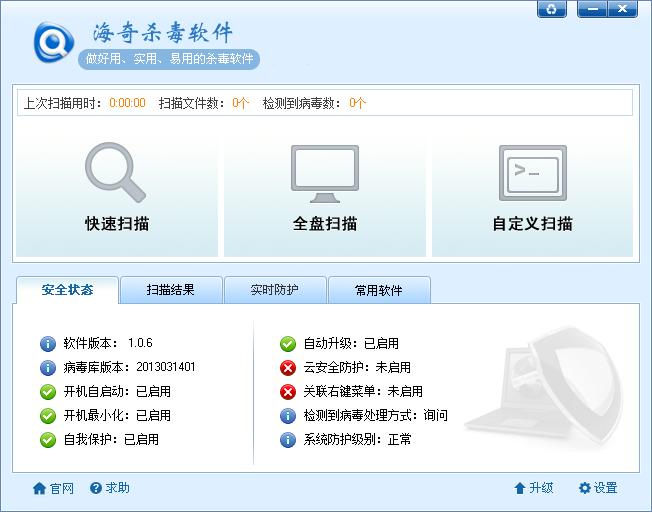652x512 pixels.
Task: Toggle the 自动升级 enabled status
Action: click(288, 344)
